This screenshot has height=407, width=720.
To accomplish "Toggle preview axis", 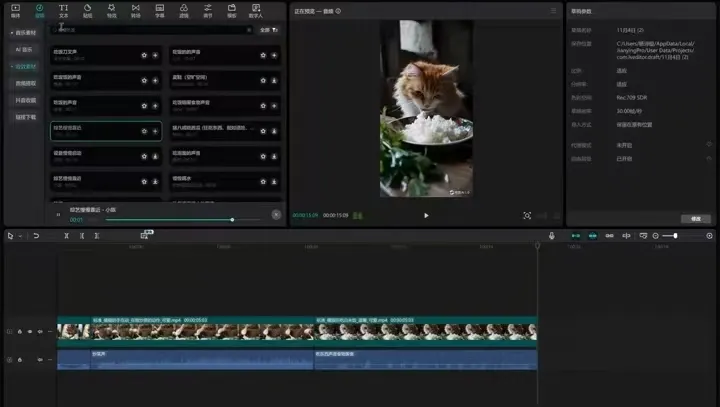I will coord(626,236).
